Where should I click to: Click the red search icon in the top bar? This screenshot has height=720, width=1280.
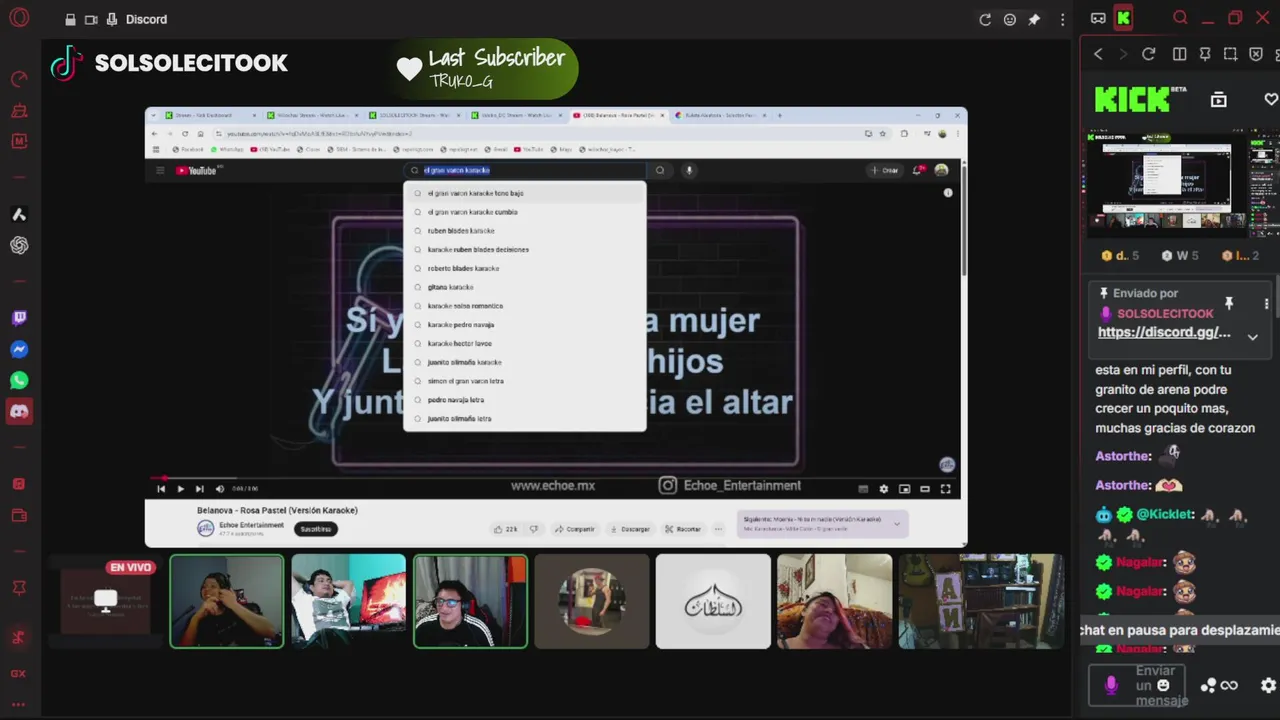pos(1180,18)
